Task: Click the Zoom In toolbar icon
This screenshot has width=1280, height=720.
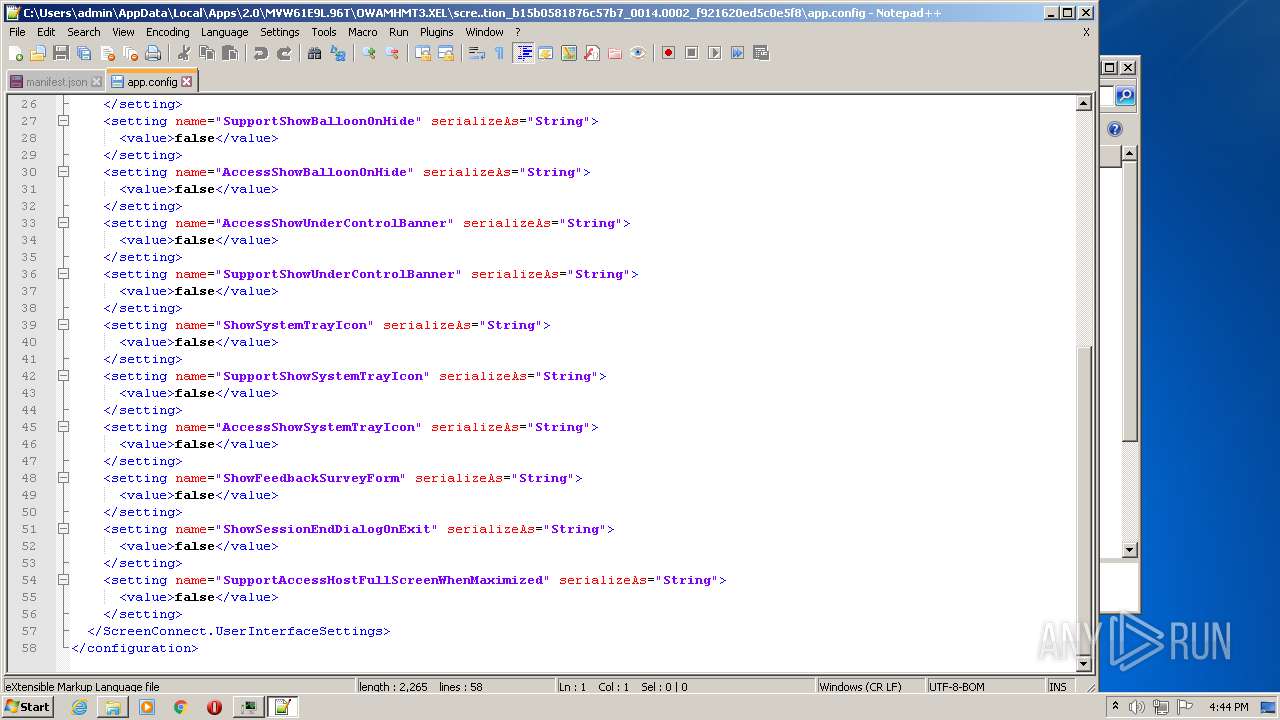Action: pyautogui.click(x=369, y=53)
